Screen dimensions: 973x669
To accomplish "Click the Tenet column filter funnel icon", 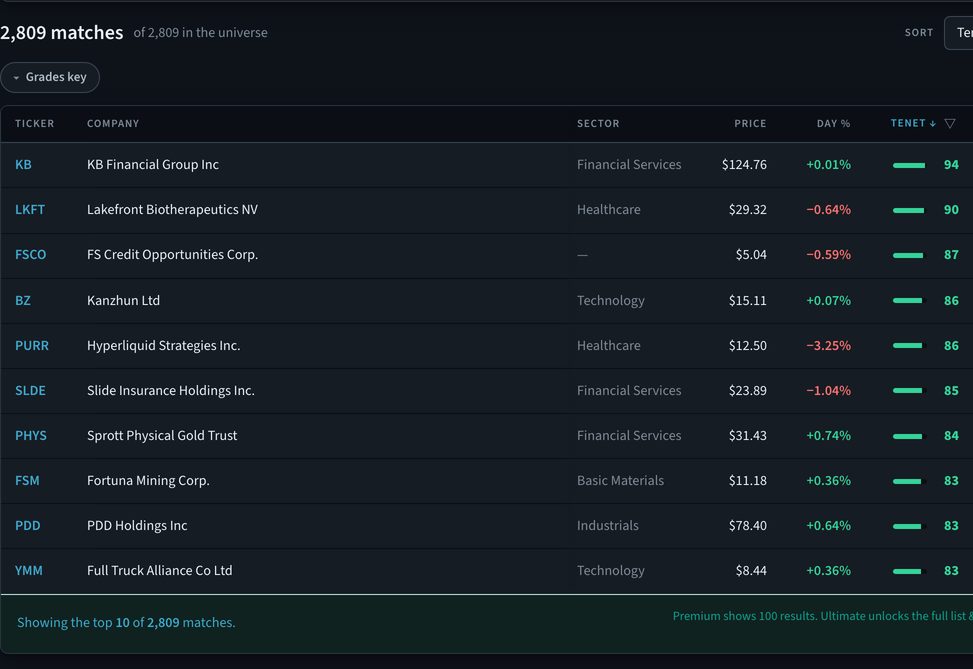I will [x=949, y=123].
